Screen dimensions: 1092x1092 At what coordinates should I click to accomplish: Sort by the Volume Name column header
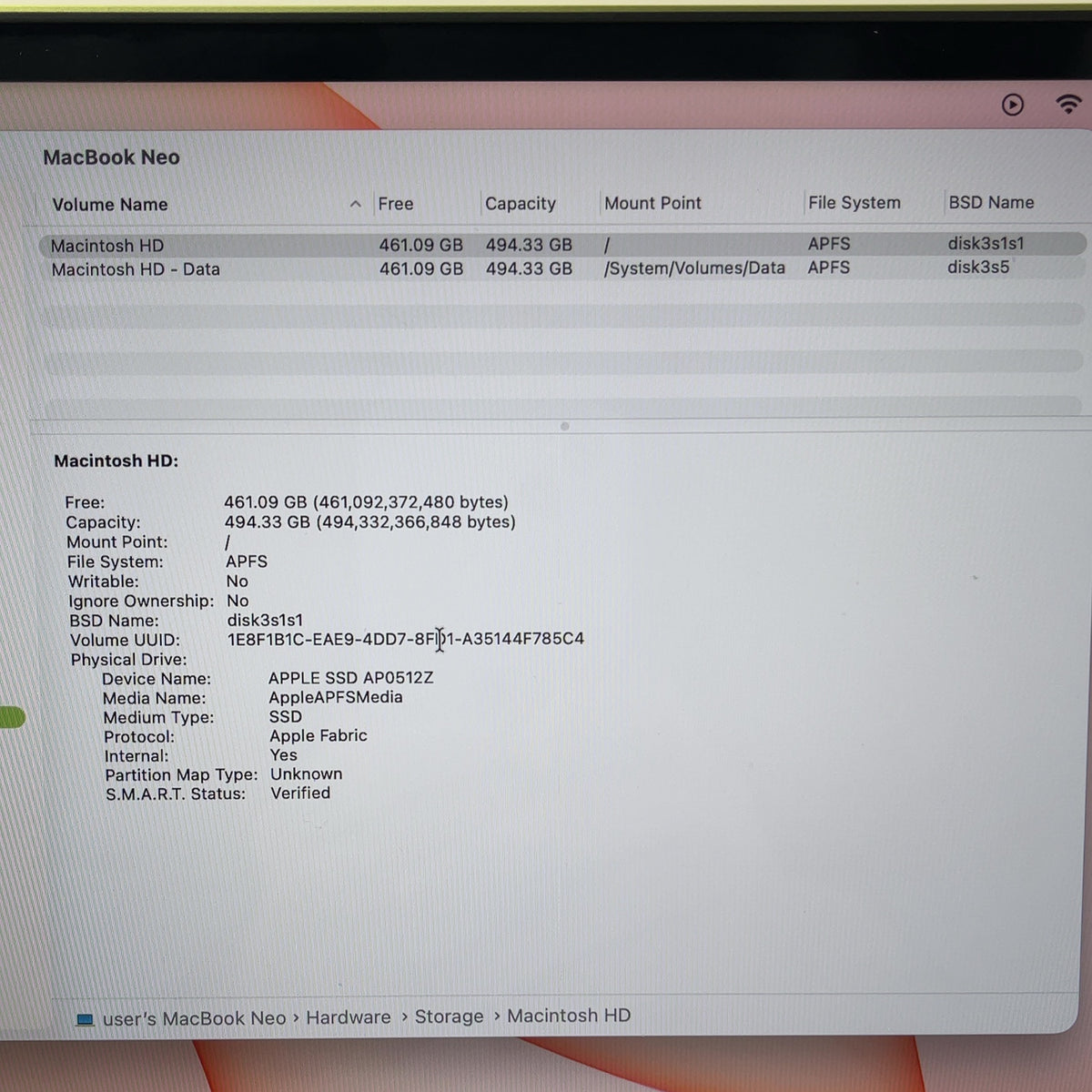pyautogui.click(x=110, y=205)
